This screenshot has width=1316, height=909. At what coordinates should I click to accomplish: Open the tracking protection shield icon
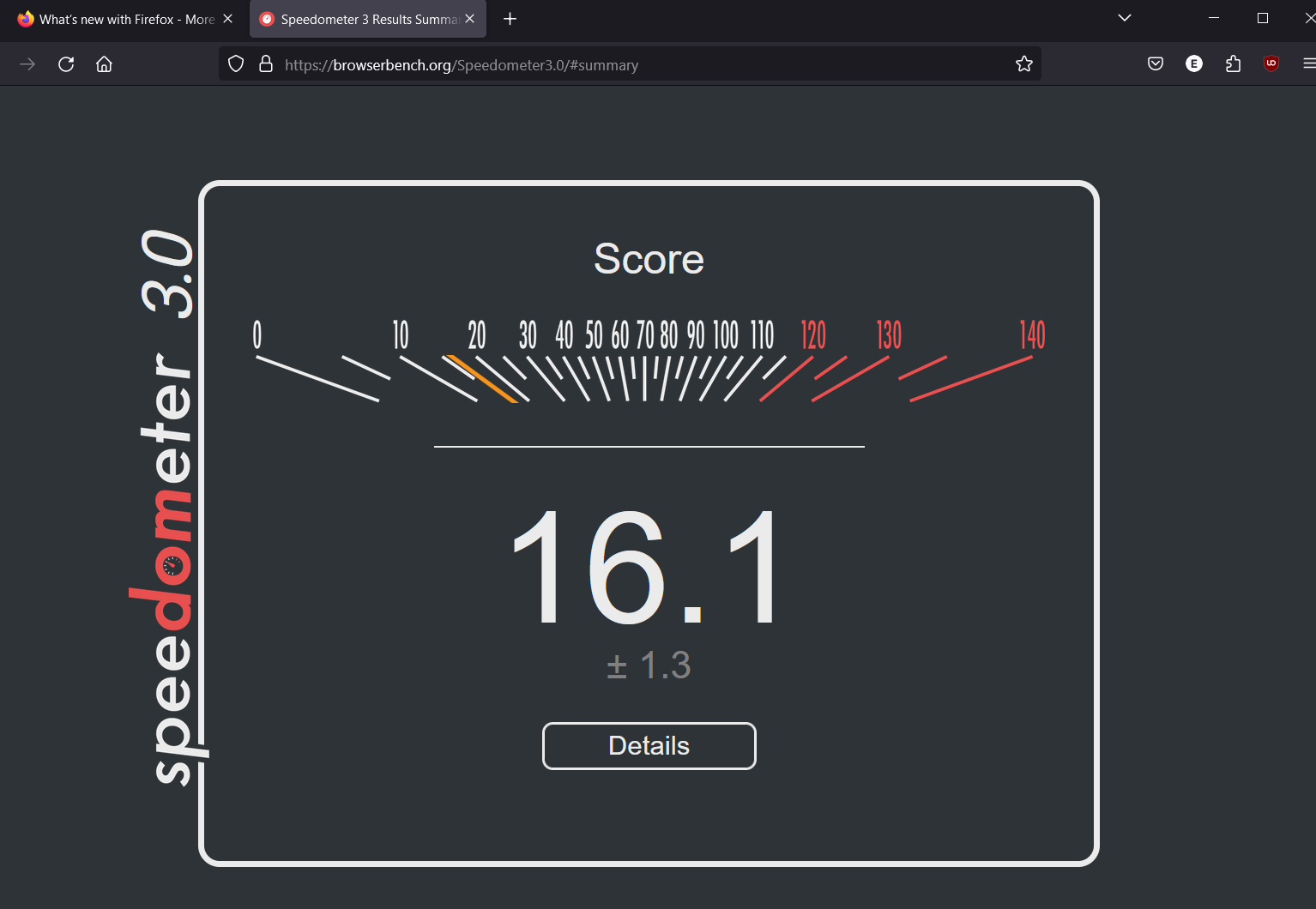pos(236,64)
